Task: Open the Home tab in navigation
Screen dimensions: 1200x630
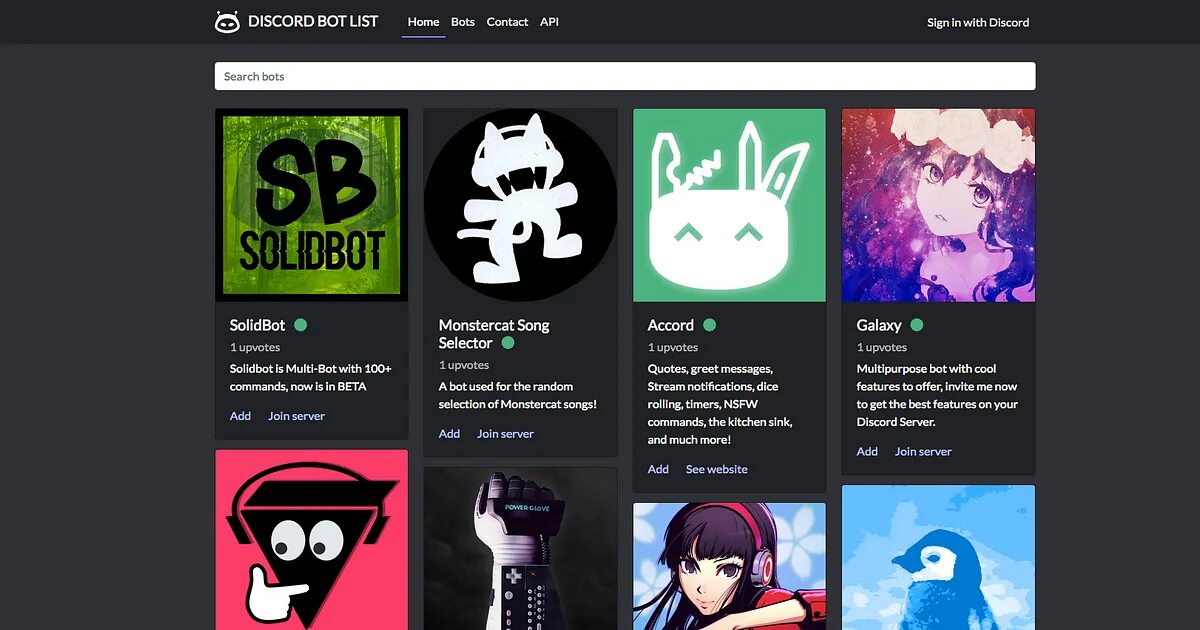Action: tap(424, 22)
